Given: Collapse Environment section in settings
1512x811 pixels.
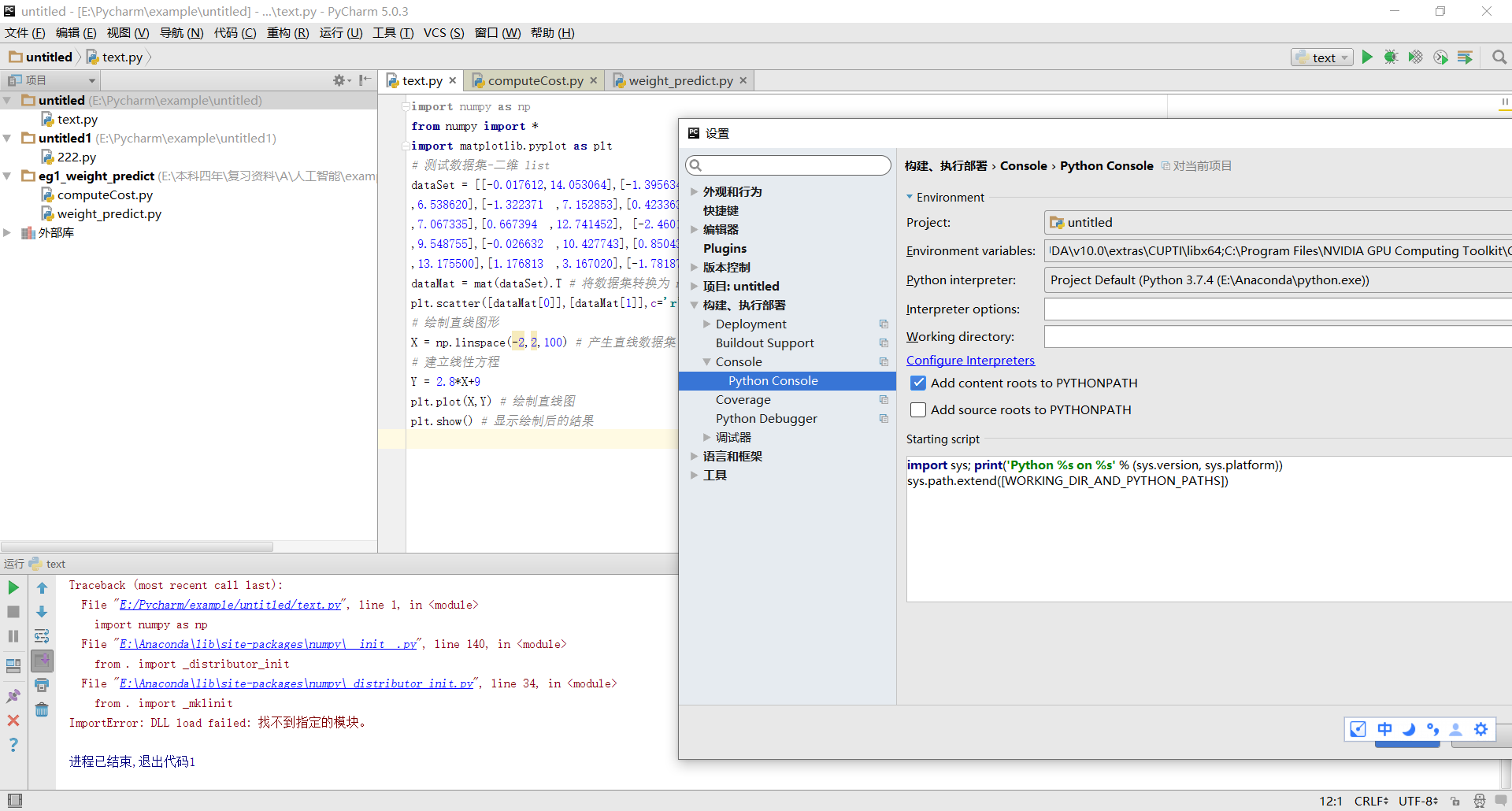Looking at the screenshot, I should click(910, 197).
